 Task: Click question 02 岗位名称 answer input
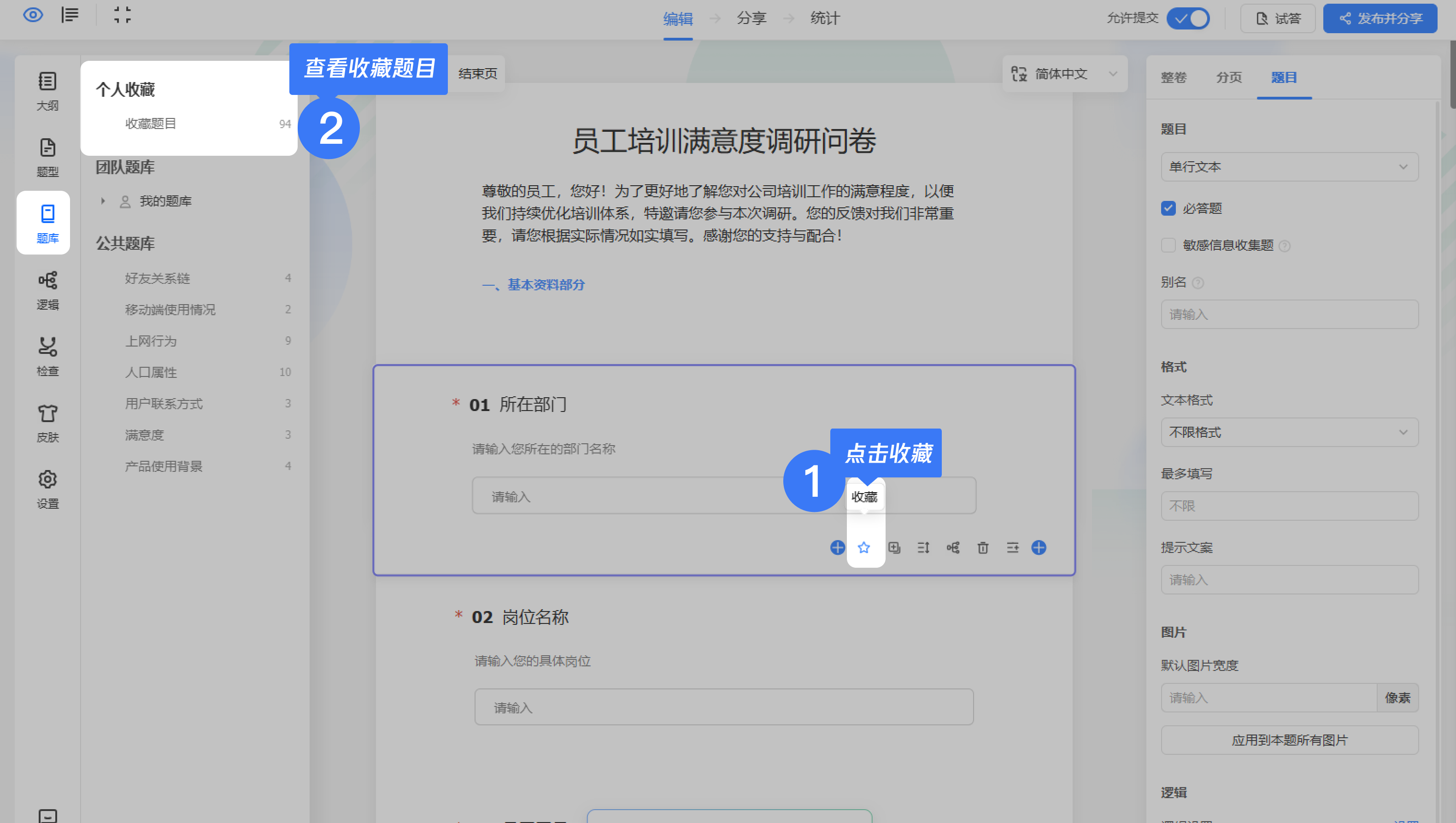(x=723, y=707)
